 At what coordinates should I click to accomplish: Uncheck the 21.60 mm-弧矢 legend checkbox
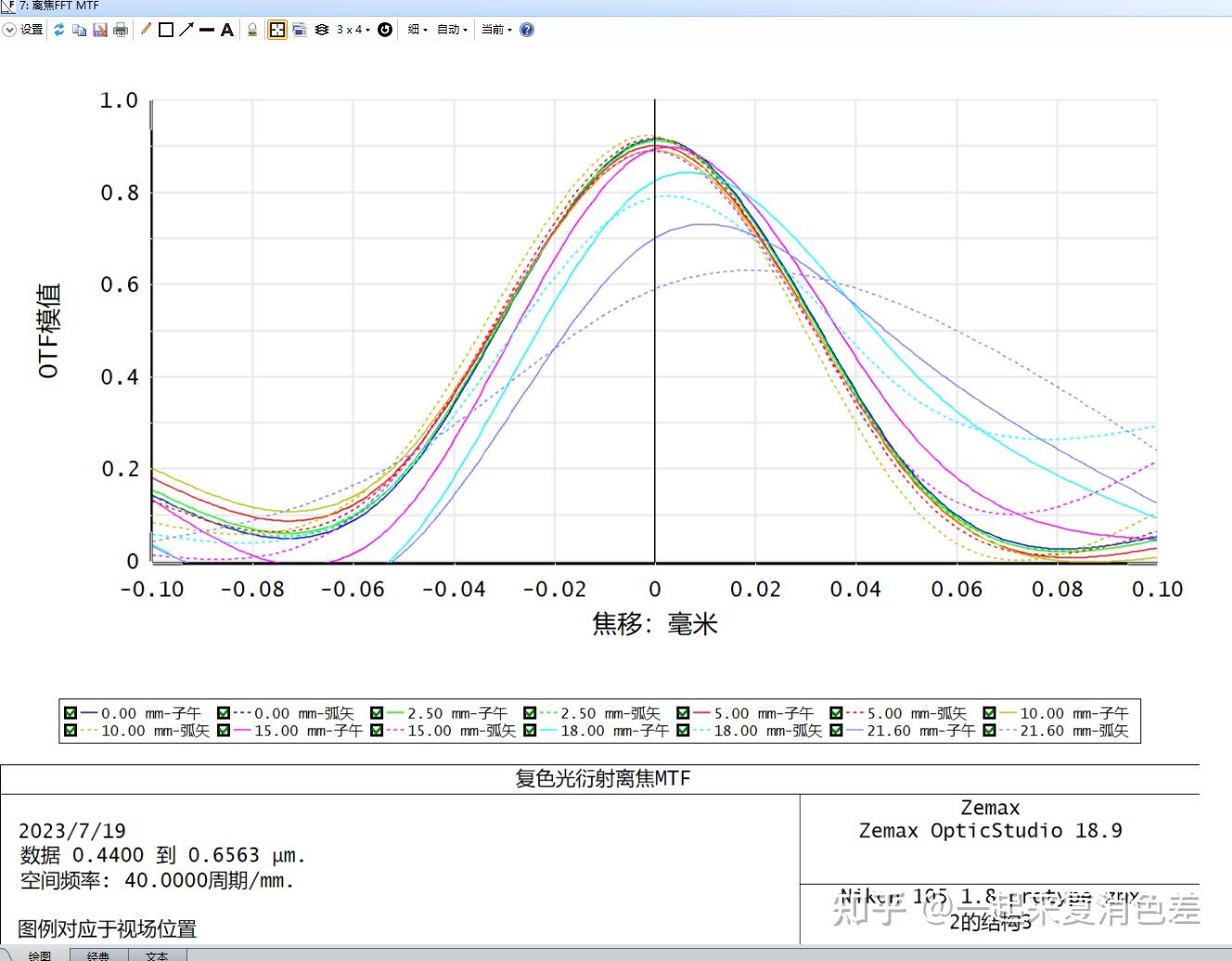pos(989,731)
